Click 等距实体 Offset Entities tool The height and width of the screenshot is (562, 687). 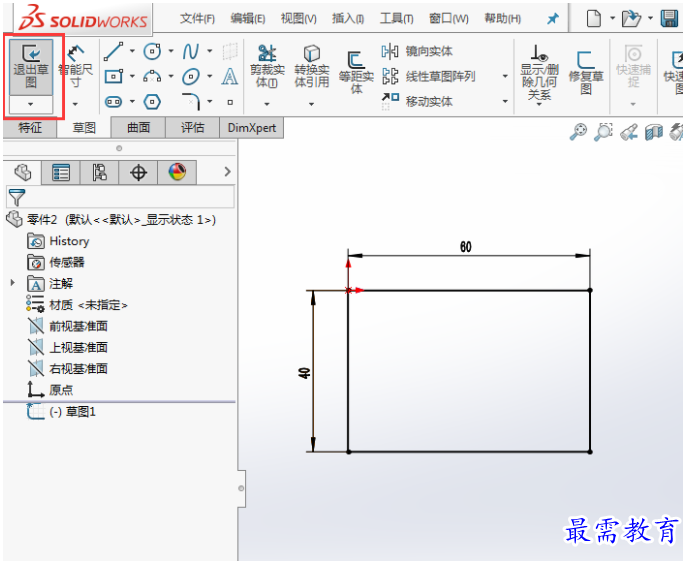[356, 72]
